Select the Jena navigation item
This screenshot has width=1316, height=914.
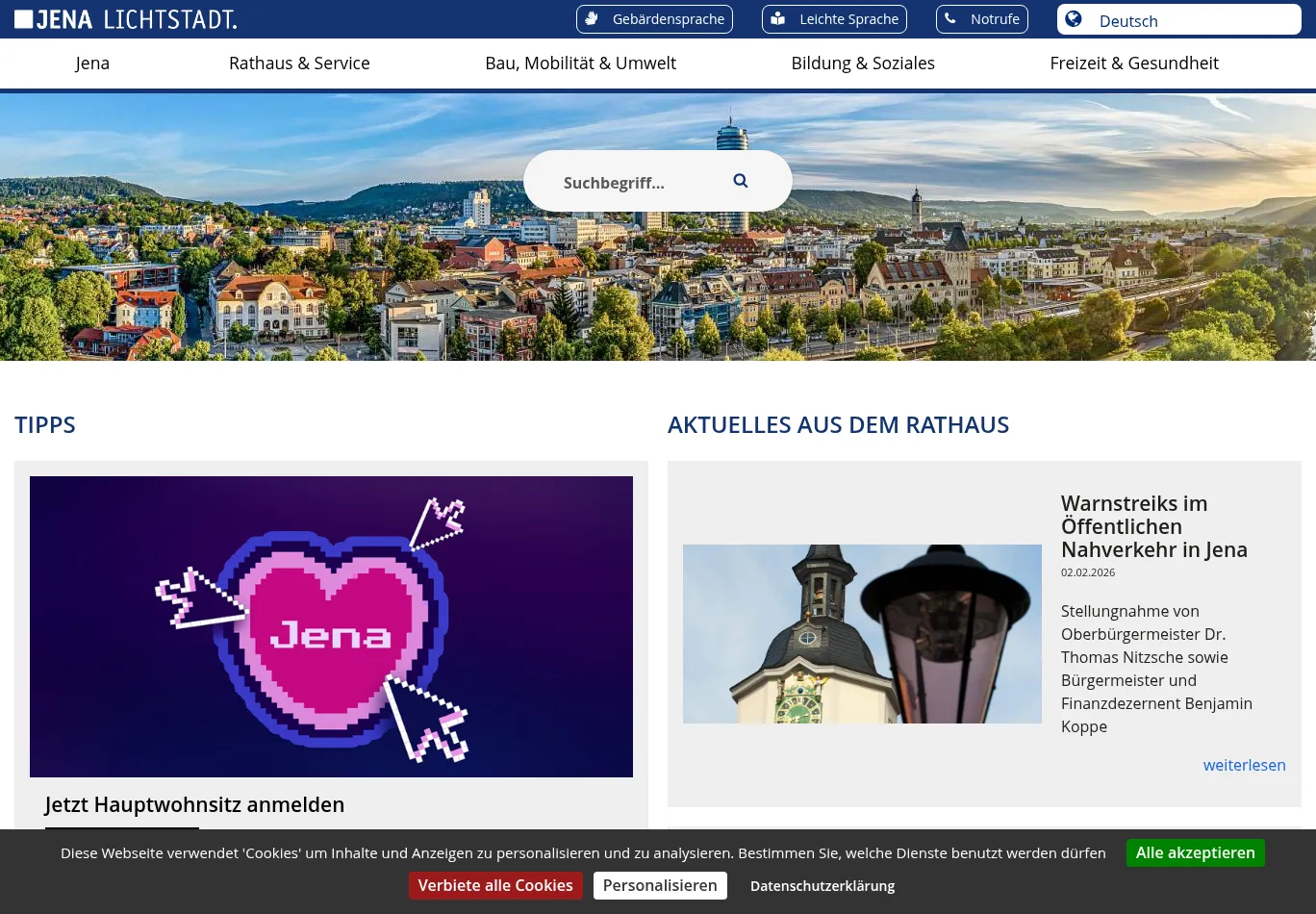pyautogui.click(x=92, y=63)
